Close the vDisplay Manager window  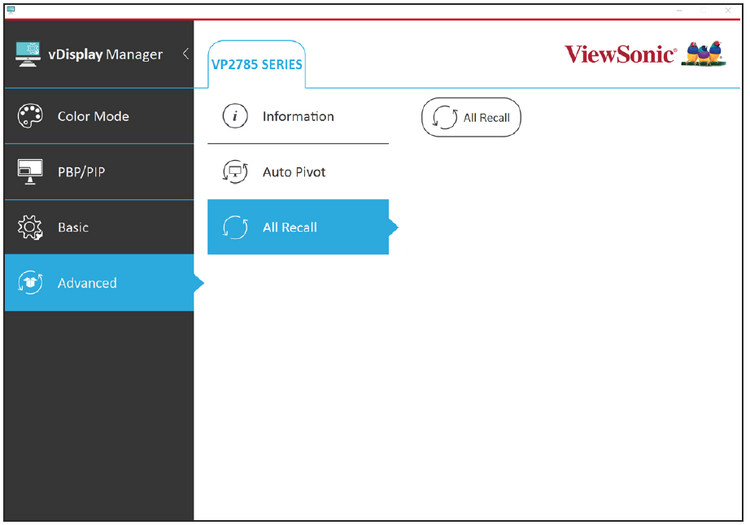click(x=728, y=10)
